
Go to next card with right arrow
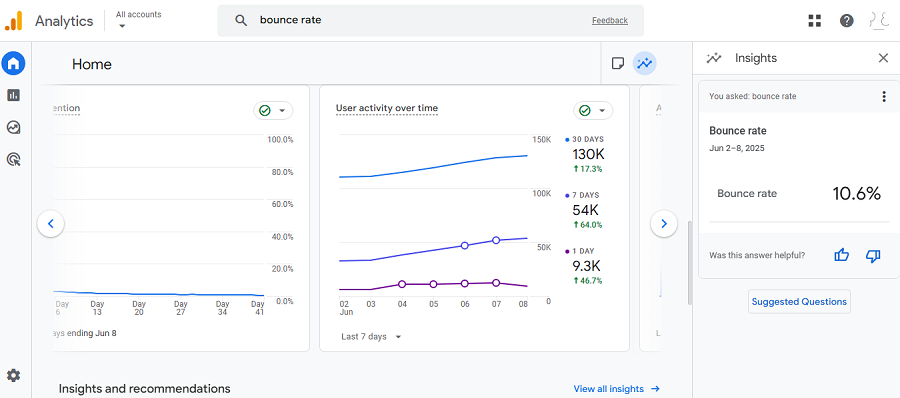[x=664, y=224]
